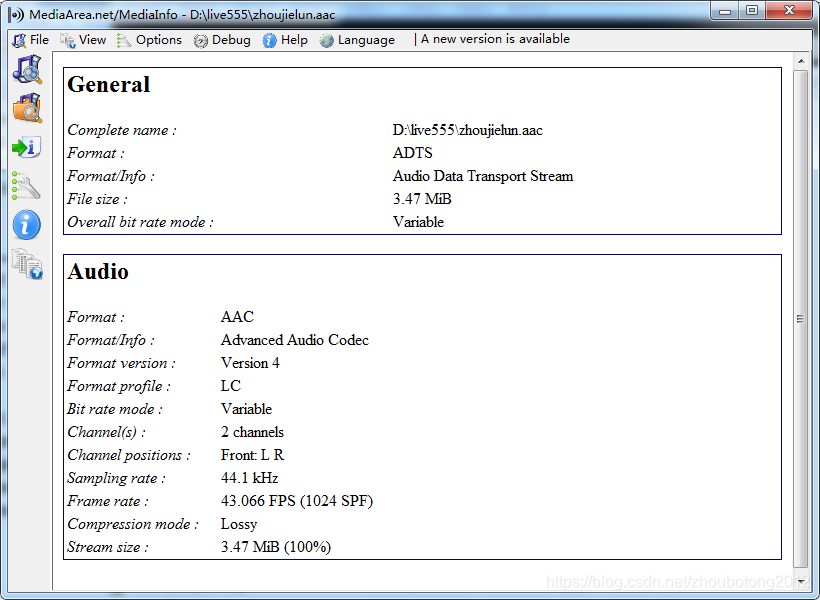Click the 'LC' format profile value

point(231,386)
